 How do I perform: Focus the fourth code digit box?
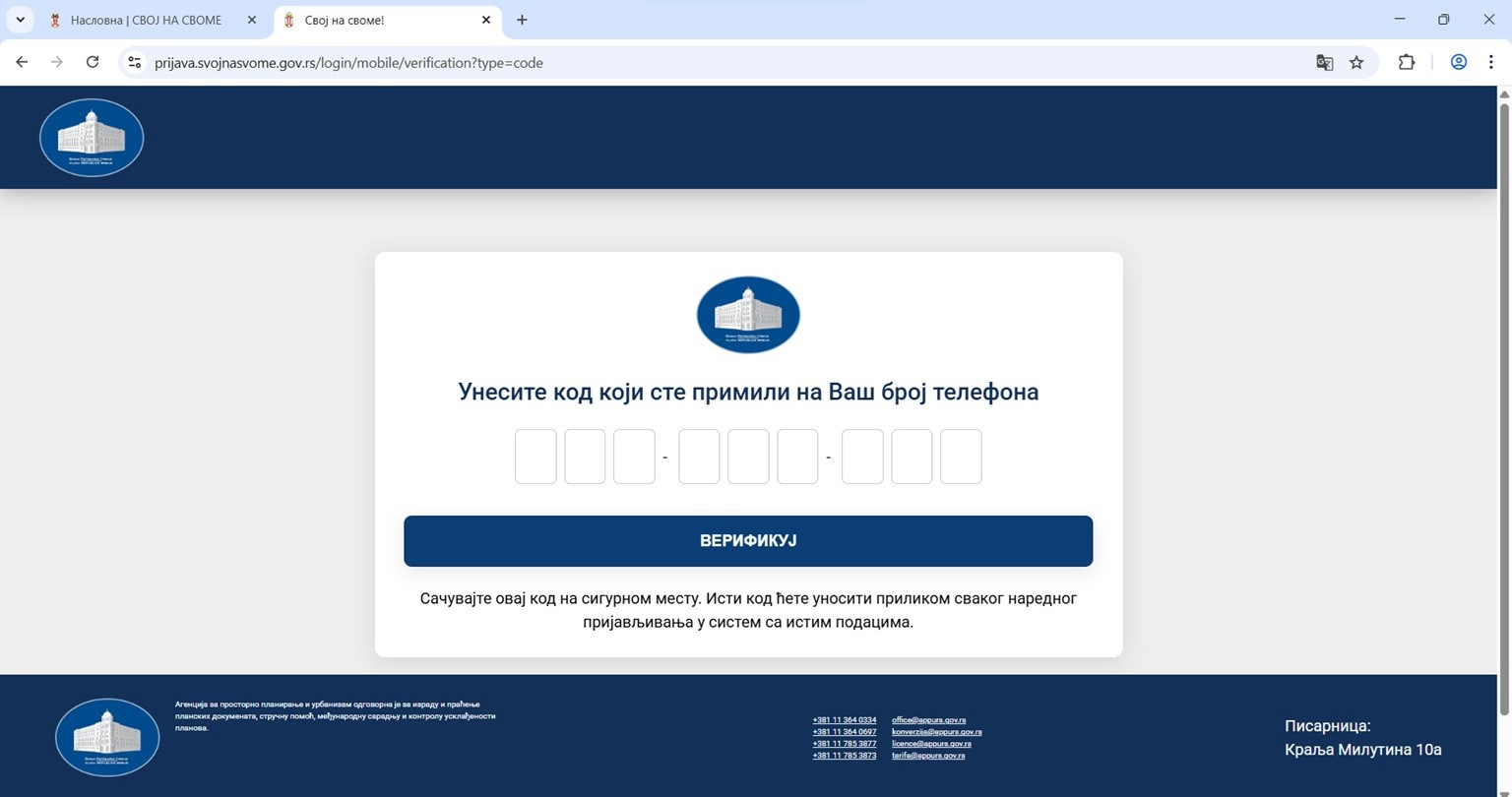tap(699, 457)
